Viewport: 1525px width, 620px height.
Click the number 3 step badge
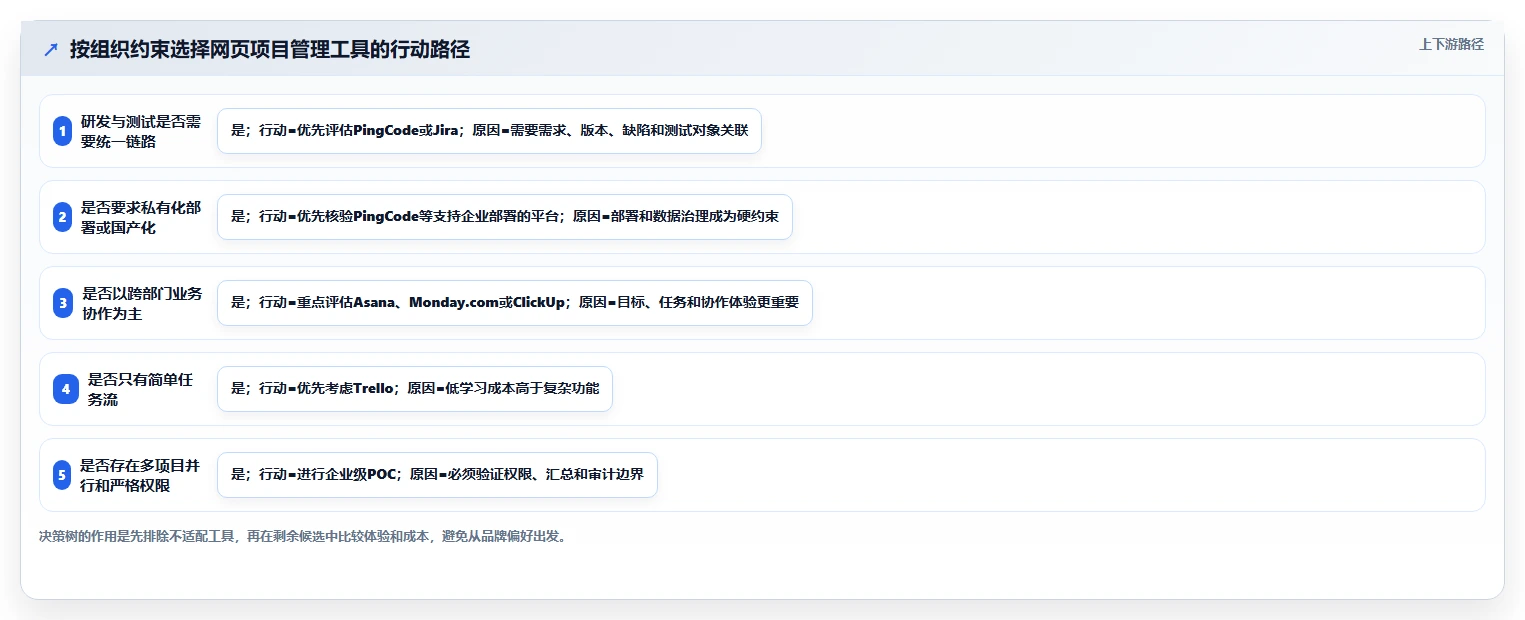pos(62,303)
